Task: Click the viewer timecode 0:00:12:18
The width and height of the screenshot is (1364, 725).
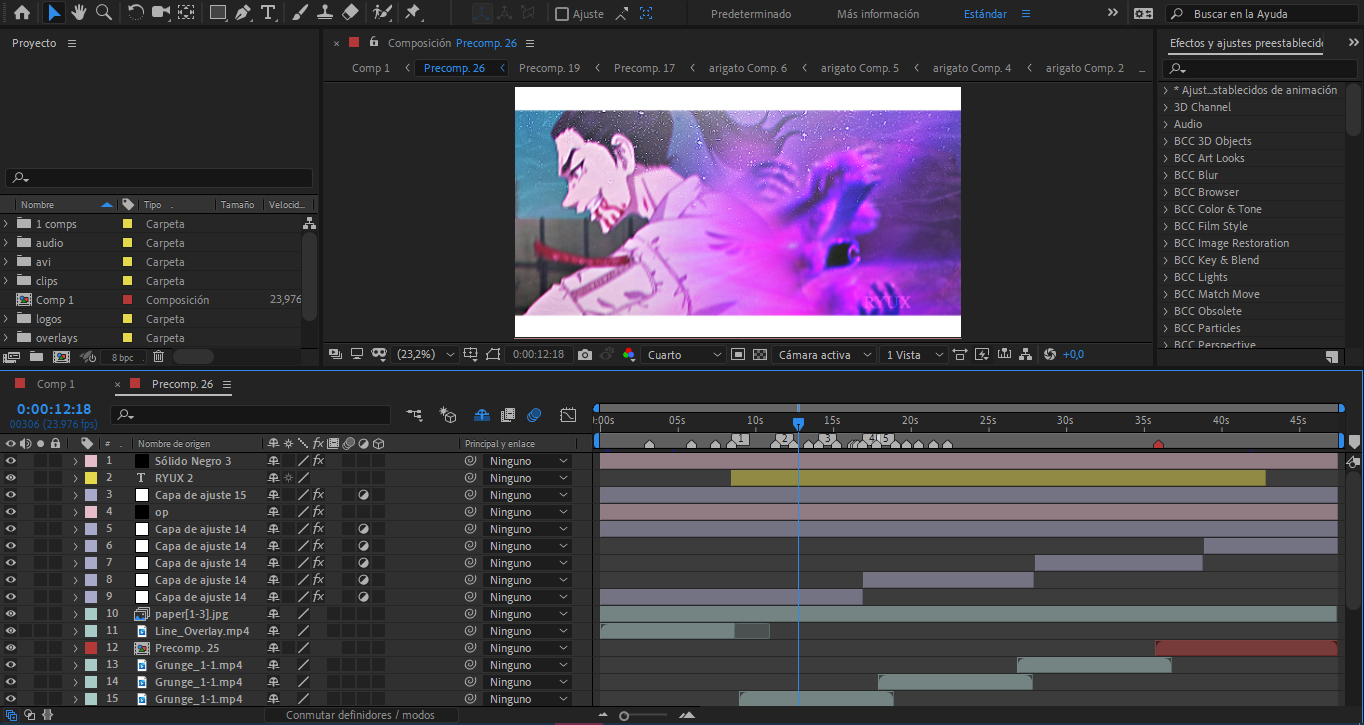Action: tap(538, 354)
